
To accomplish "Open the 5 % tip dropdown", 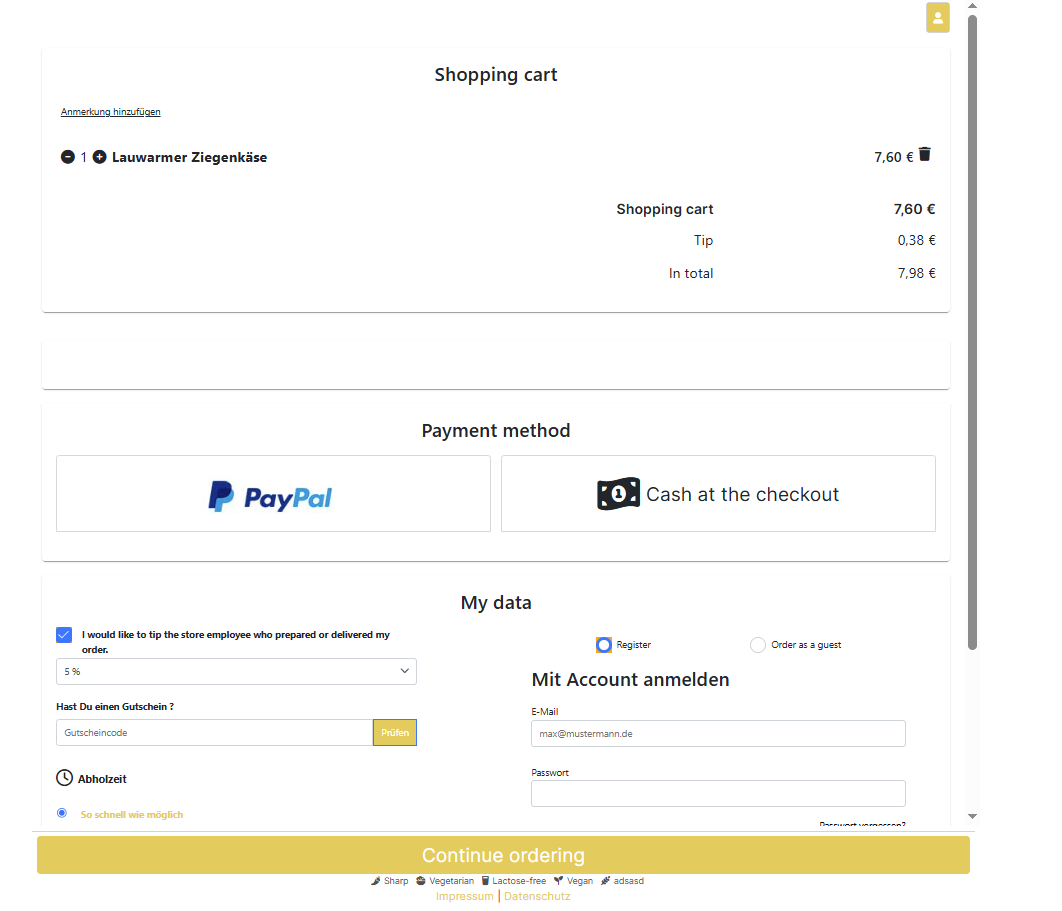I will [x=236, y=671].
